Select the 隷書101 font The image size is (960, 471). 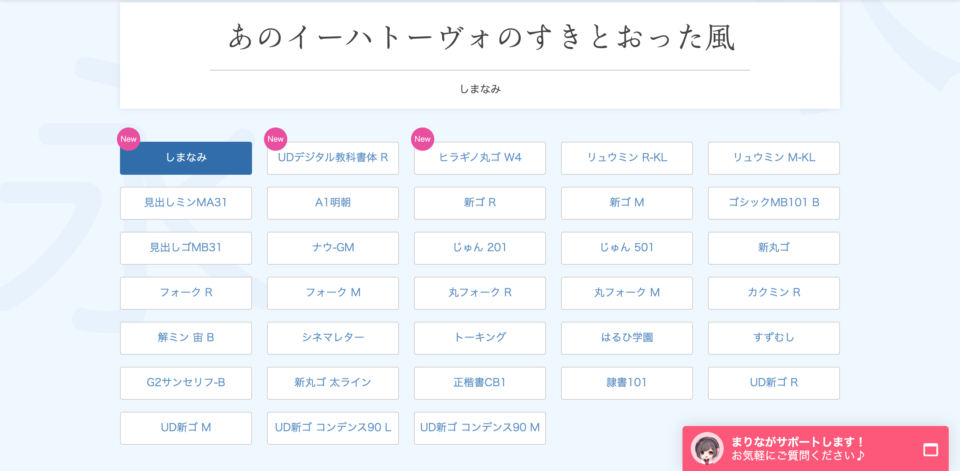coord(627,383)
